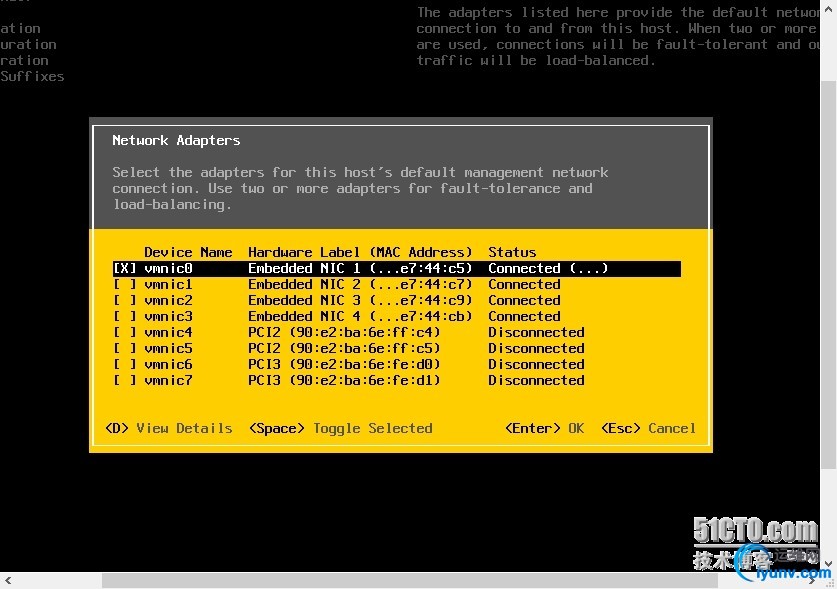Click the Device Name column header

[x=188, y=253]
